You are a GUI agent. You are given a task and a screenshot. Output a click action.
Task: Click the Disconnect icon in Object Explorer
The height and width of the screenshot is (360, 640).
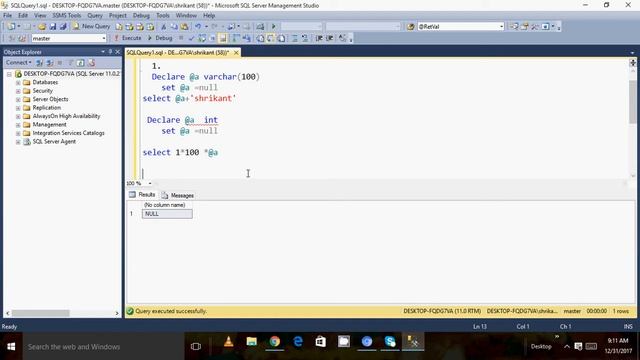point(50,62)
